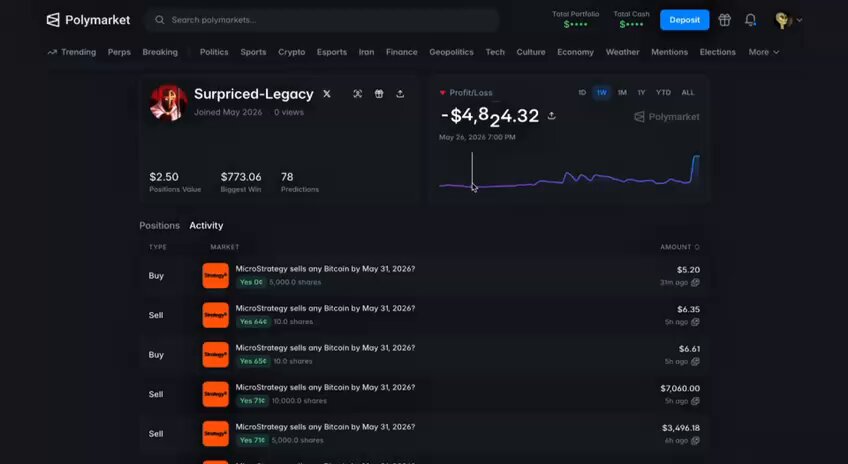Open the profile avatar menu

[x=788, y=20]
